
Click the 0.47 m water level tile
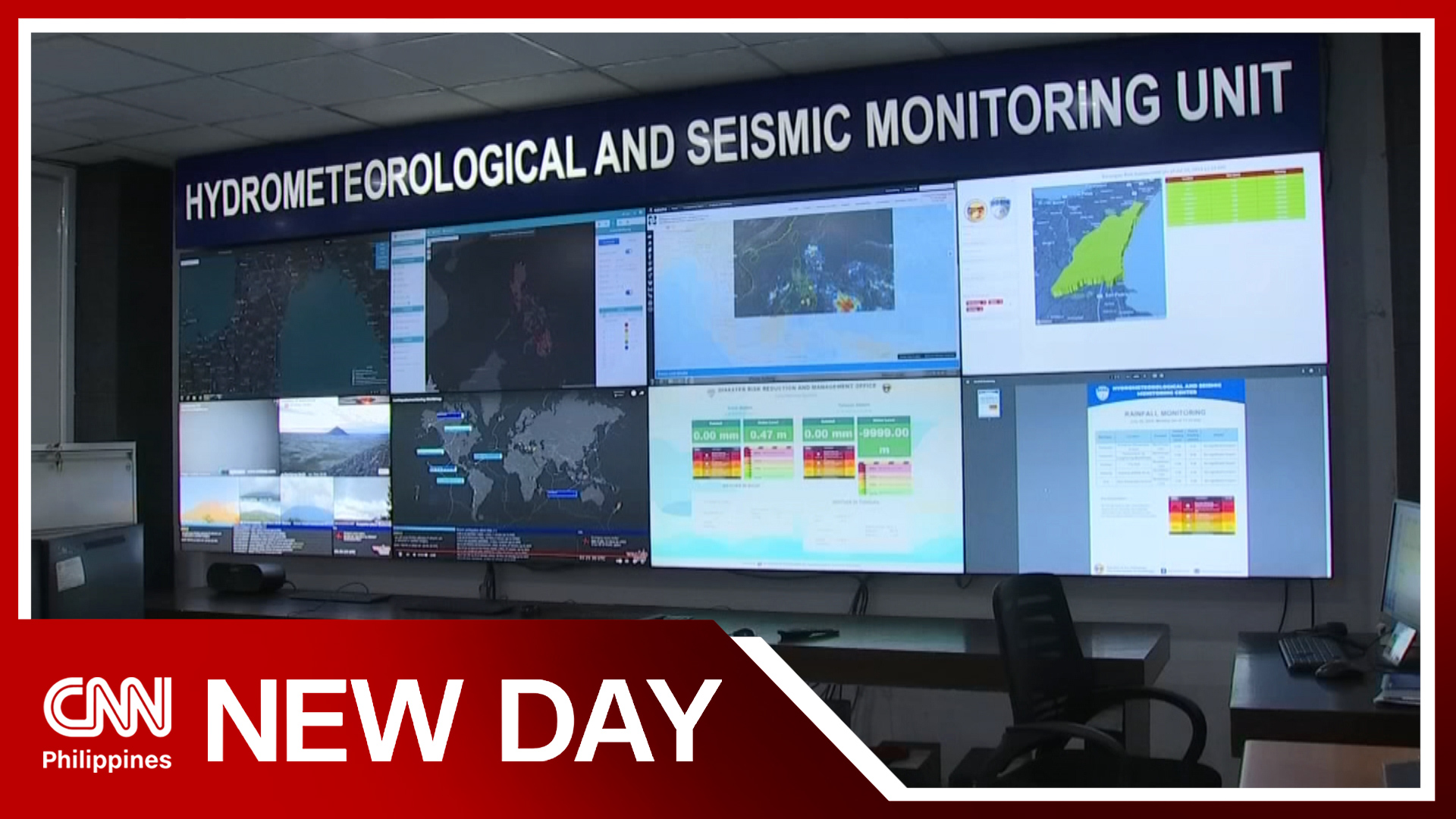pos(767,435)
